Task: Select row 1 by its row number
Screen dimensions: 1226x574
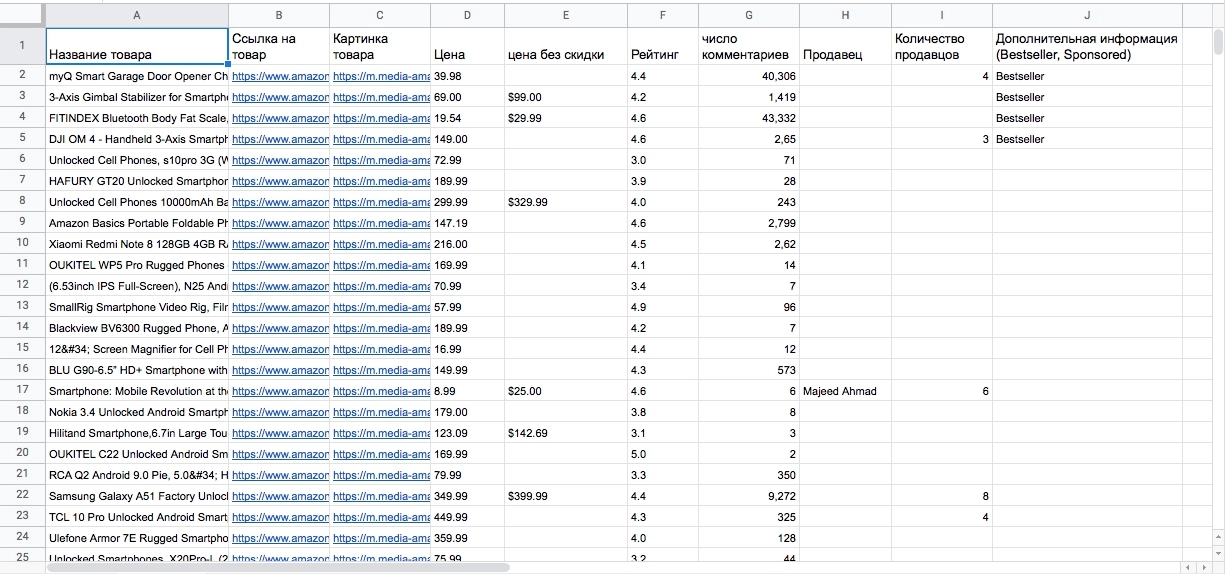Action: tap(22, 46)
